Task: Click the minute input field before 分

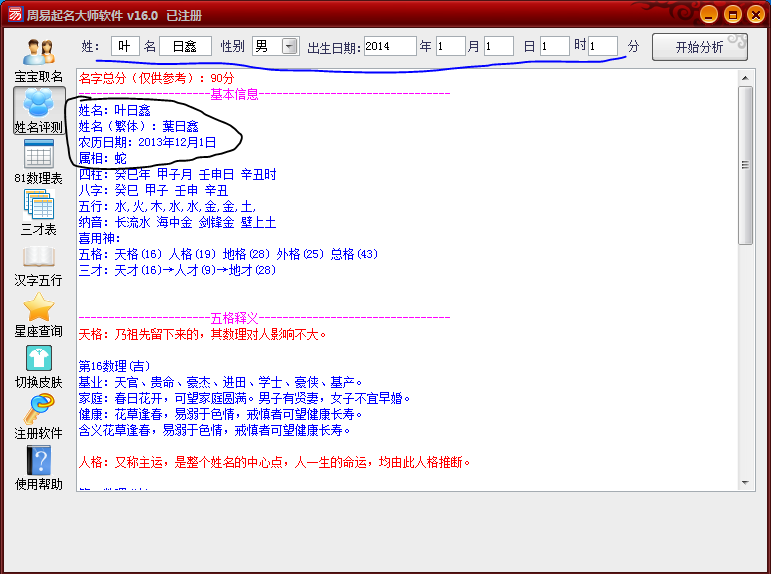Action: [602, 46]
